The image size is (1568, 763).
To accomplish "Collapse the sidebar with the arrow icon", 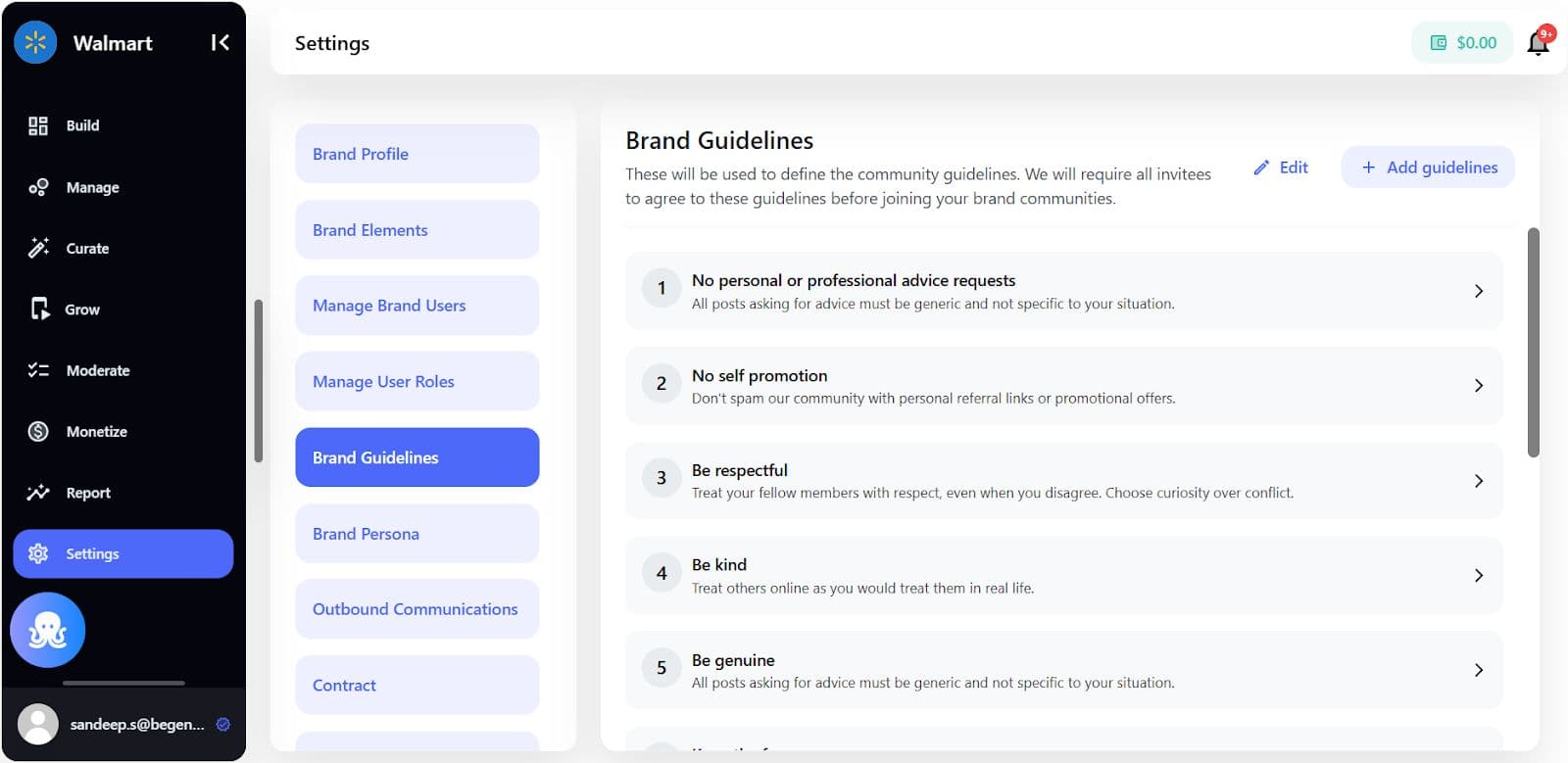I will [x=220, y=42].
